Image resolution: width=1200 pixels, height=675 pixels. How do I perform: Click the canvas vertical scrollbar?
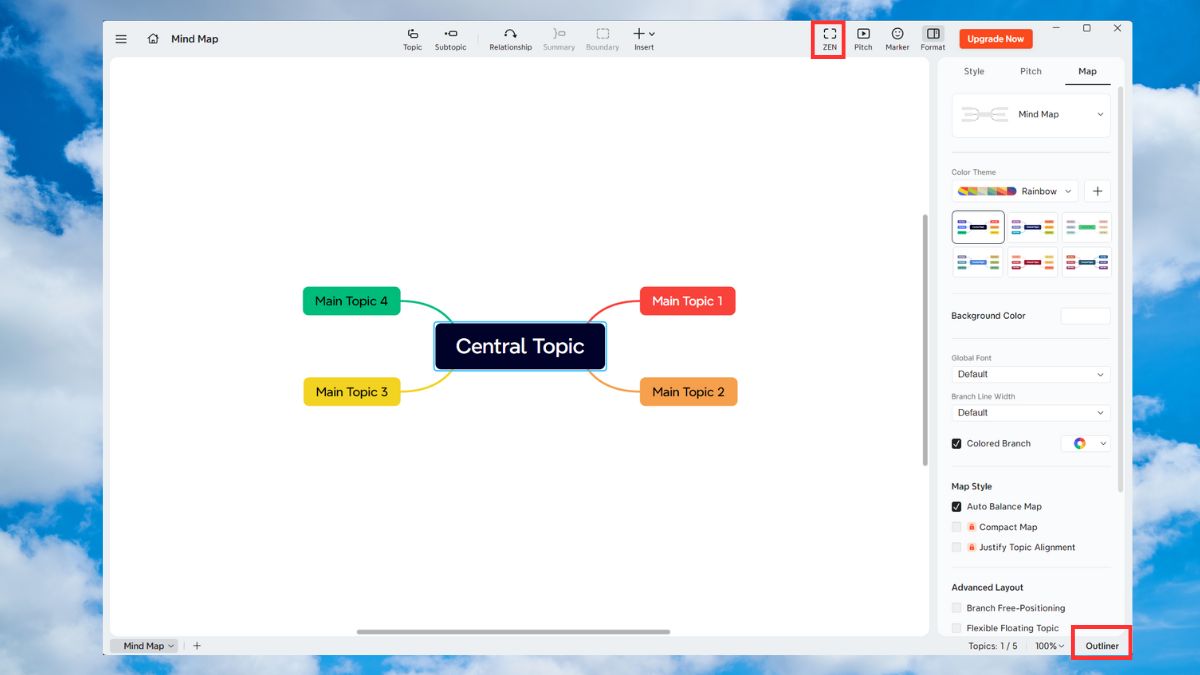tap(925, 340)
